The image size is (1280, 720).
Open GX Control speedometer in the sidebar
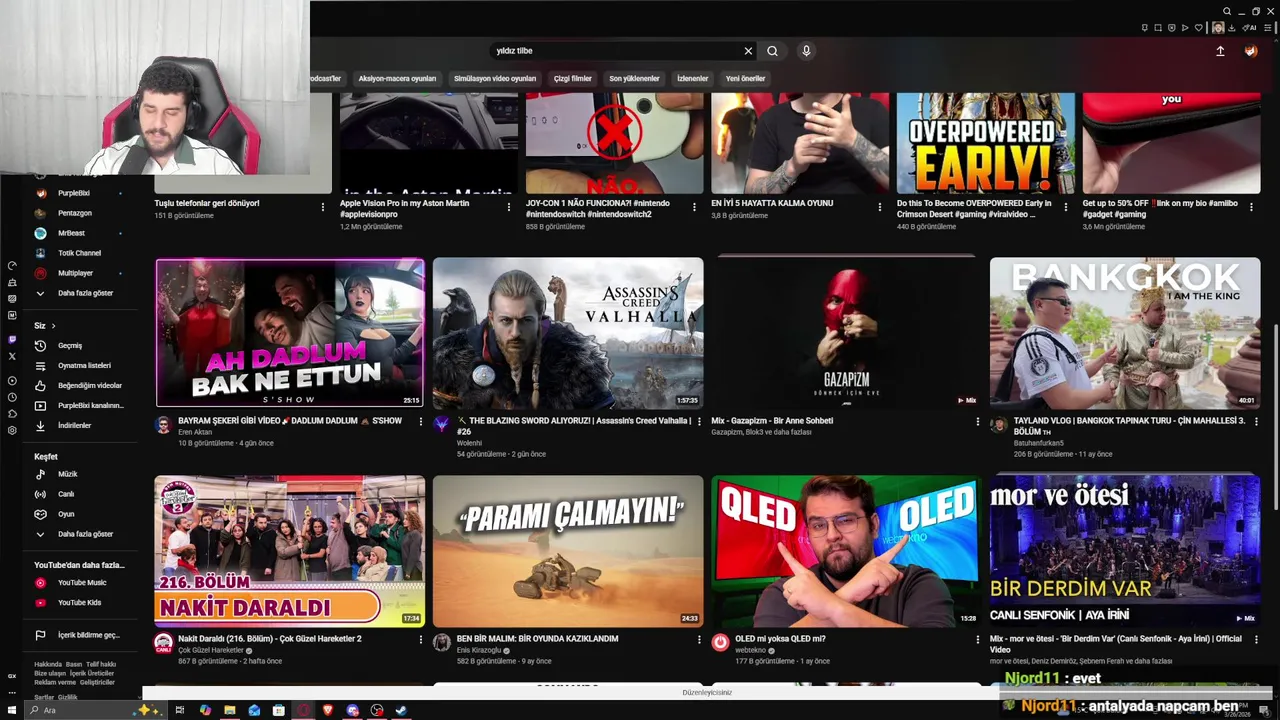[x=12, y=266]
